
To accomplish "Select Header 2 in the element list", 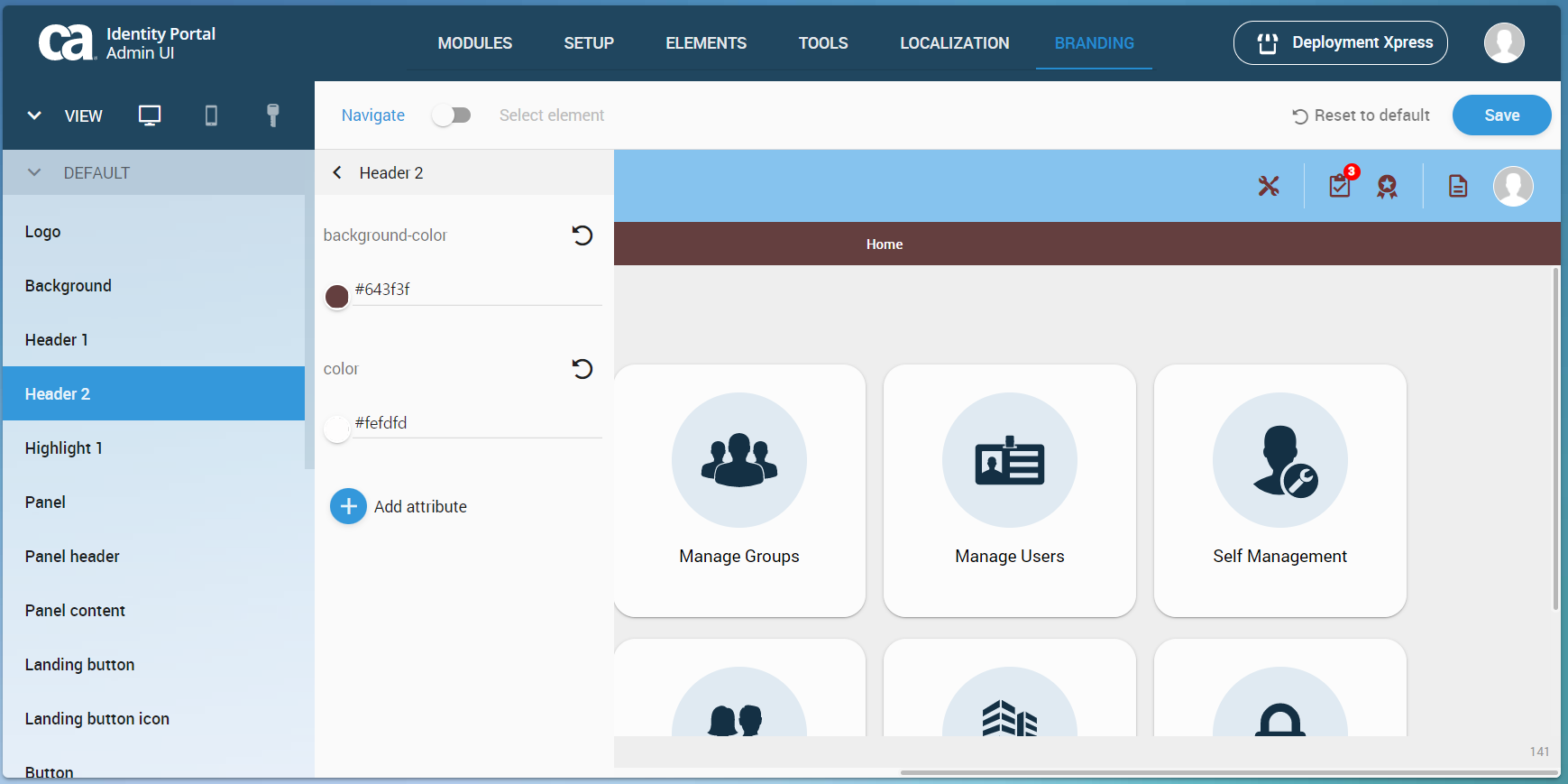I will (154, 393).
